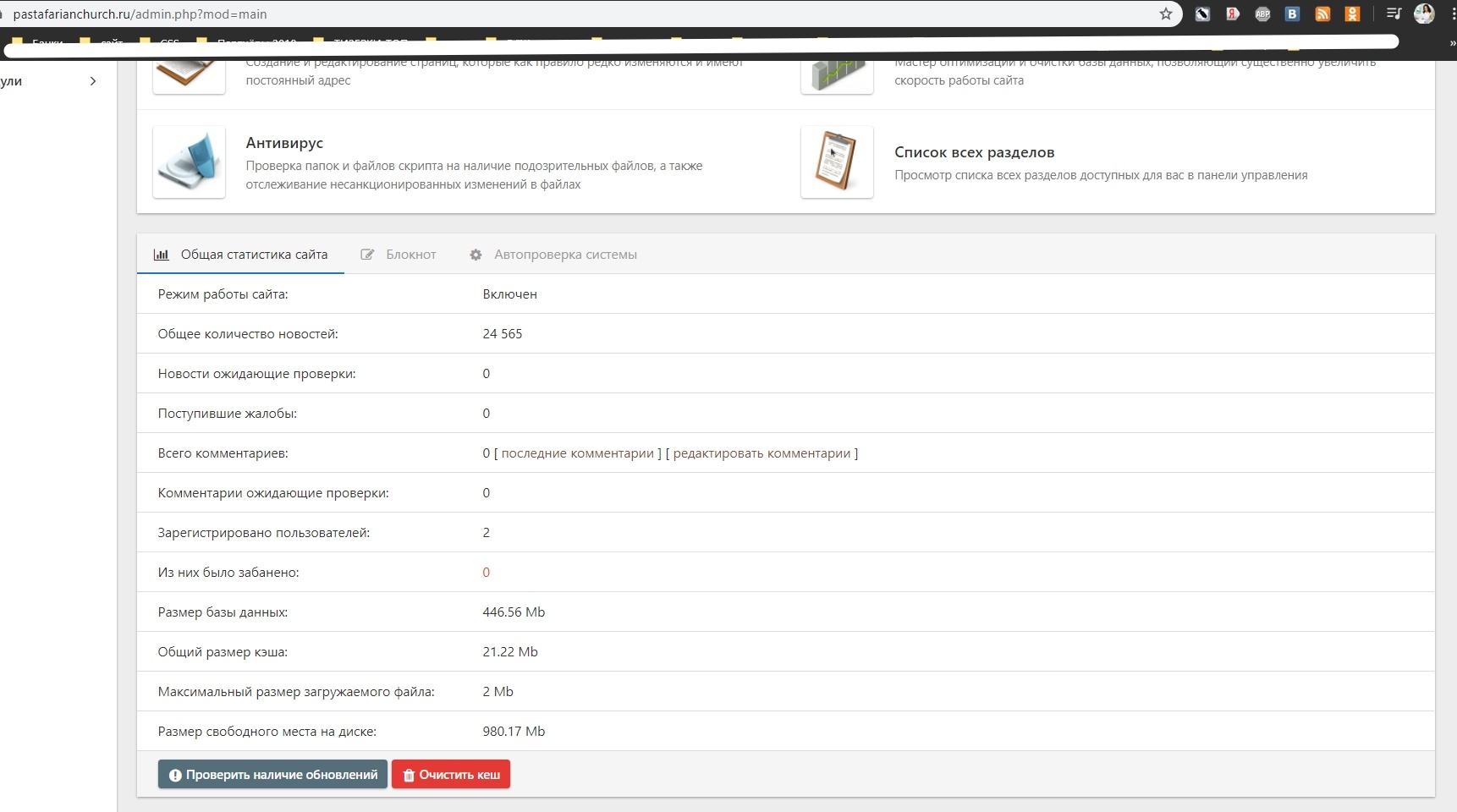Click the Odnoklassniki extension icon
This screenshot has width=1457, height=812.
[x=1352, y=14]
